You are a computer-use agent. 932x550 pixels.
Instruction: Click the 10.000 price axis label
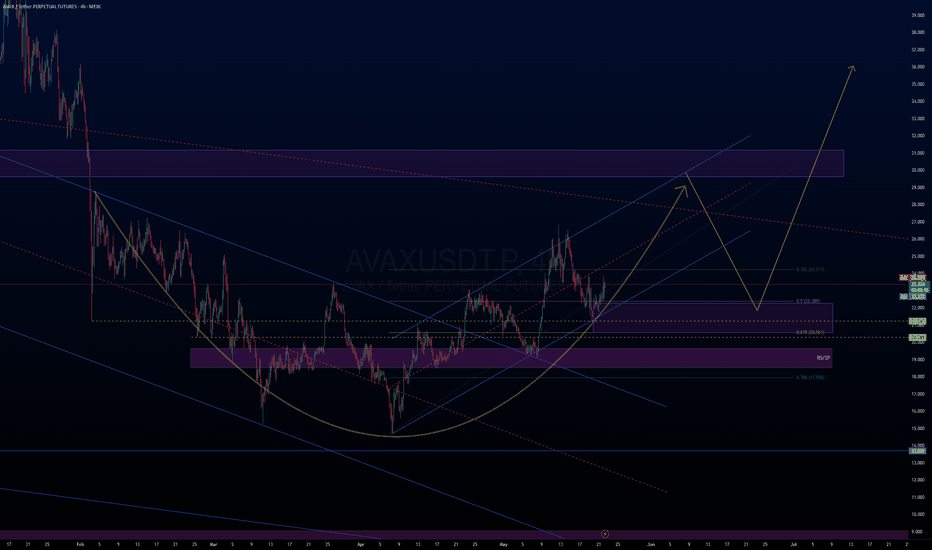[918, 514]
